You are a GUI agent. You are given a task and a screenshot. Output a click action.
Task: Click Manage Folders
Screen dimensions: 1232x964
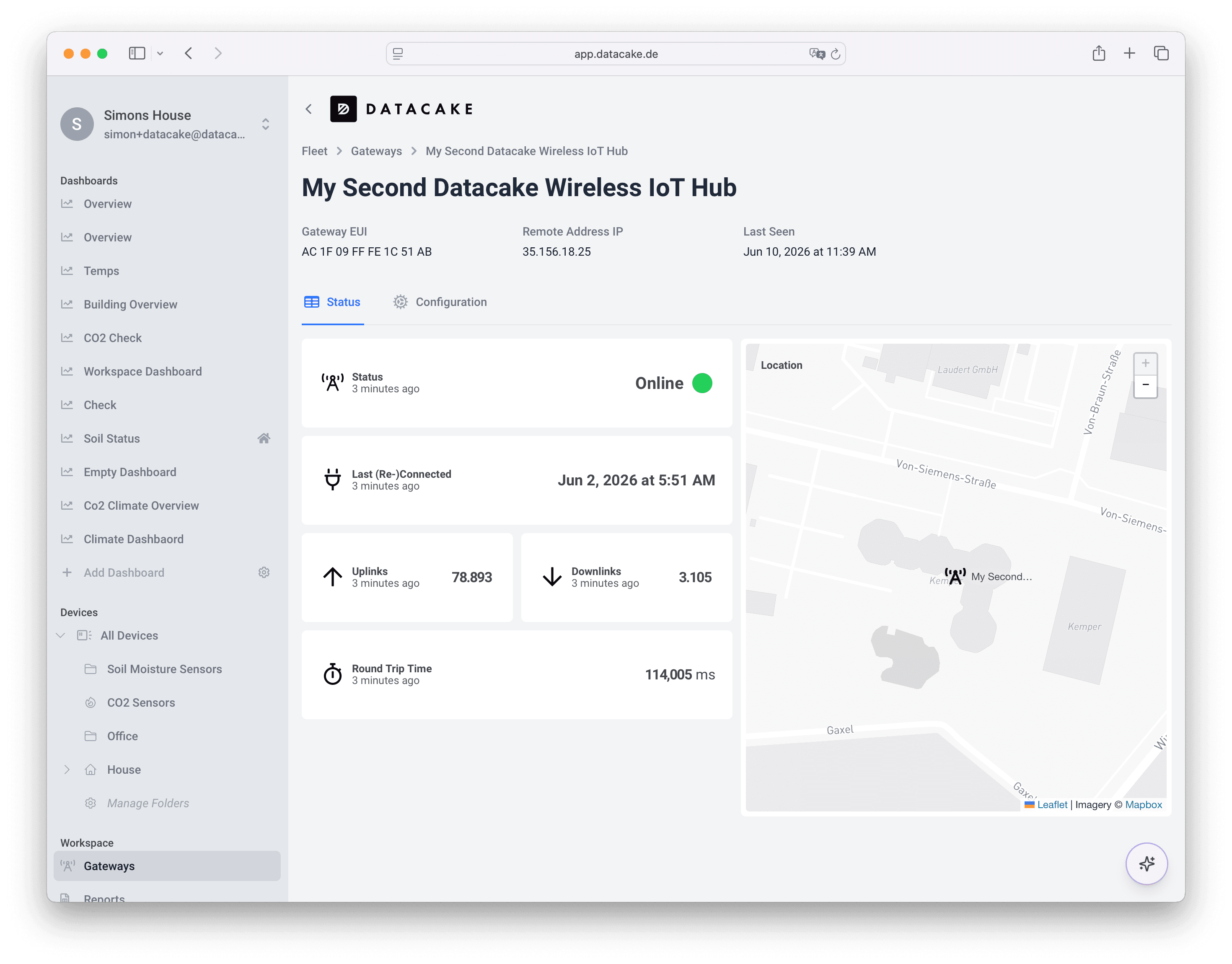(x=148, y=803)
